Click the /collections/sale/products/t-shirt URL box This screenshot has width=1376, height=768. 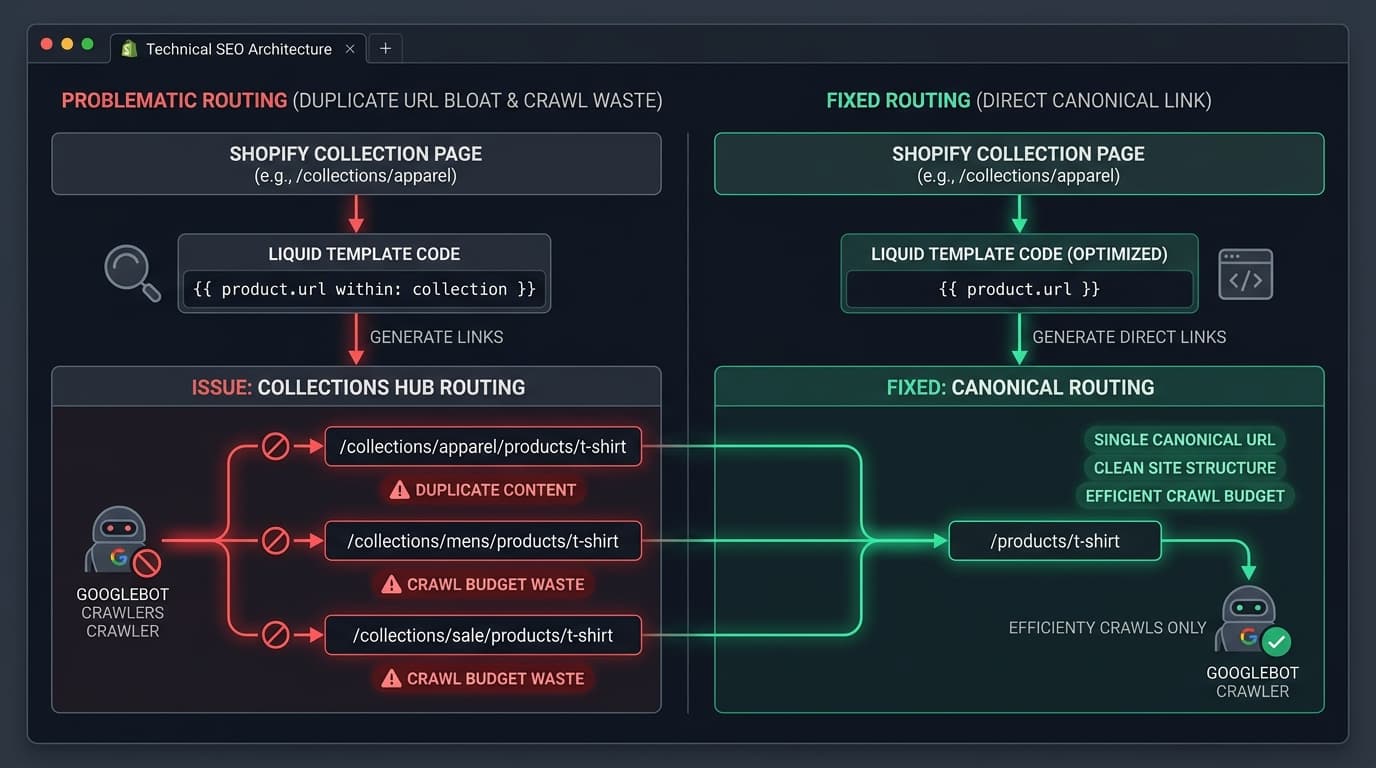tap(483, 635)
